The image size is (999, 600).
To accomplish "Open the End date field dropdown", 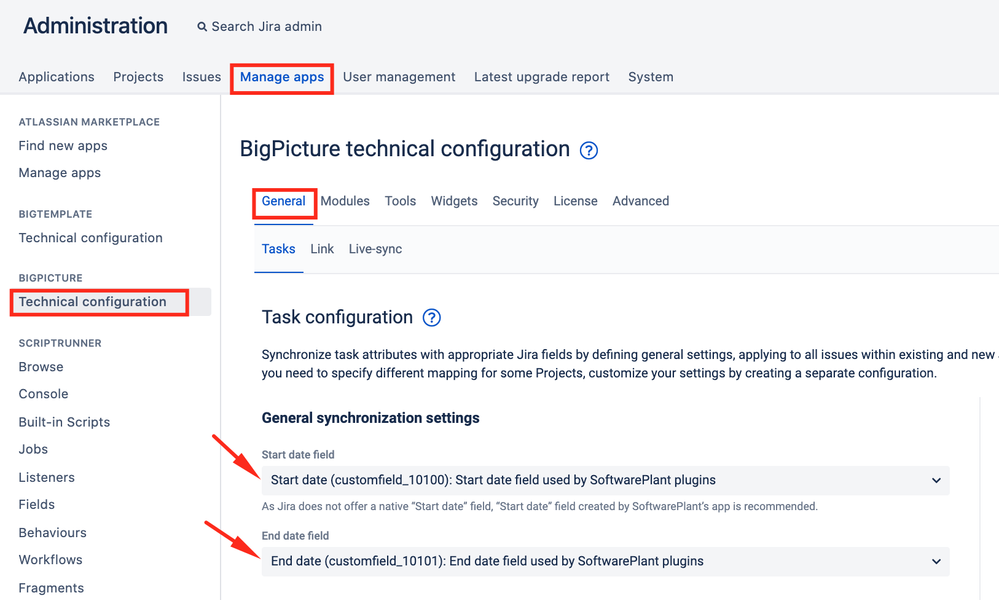I will [x=605, y=561].
